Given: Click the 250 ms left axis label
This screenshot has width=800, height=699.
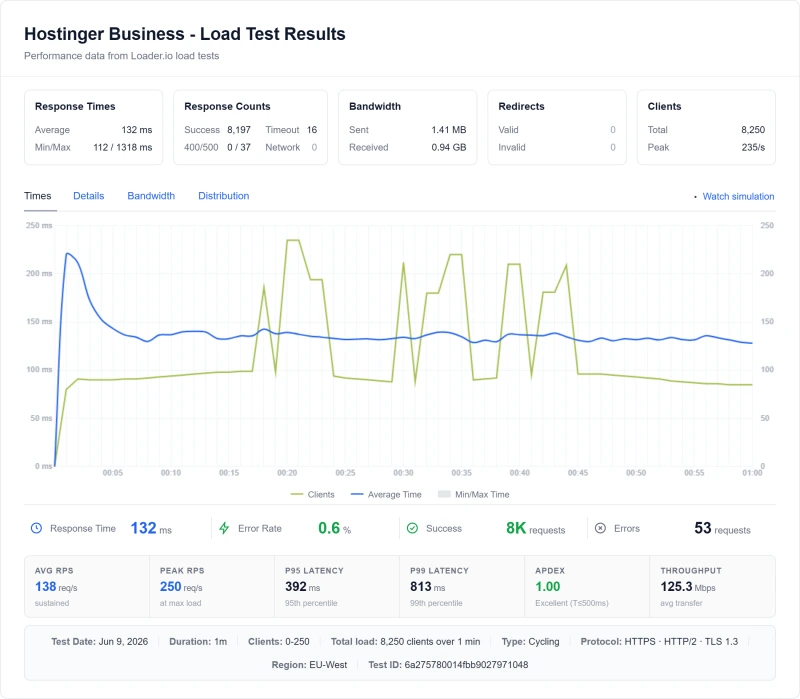Looking at the screenshot, I should 39,225.
